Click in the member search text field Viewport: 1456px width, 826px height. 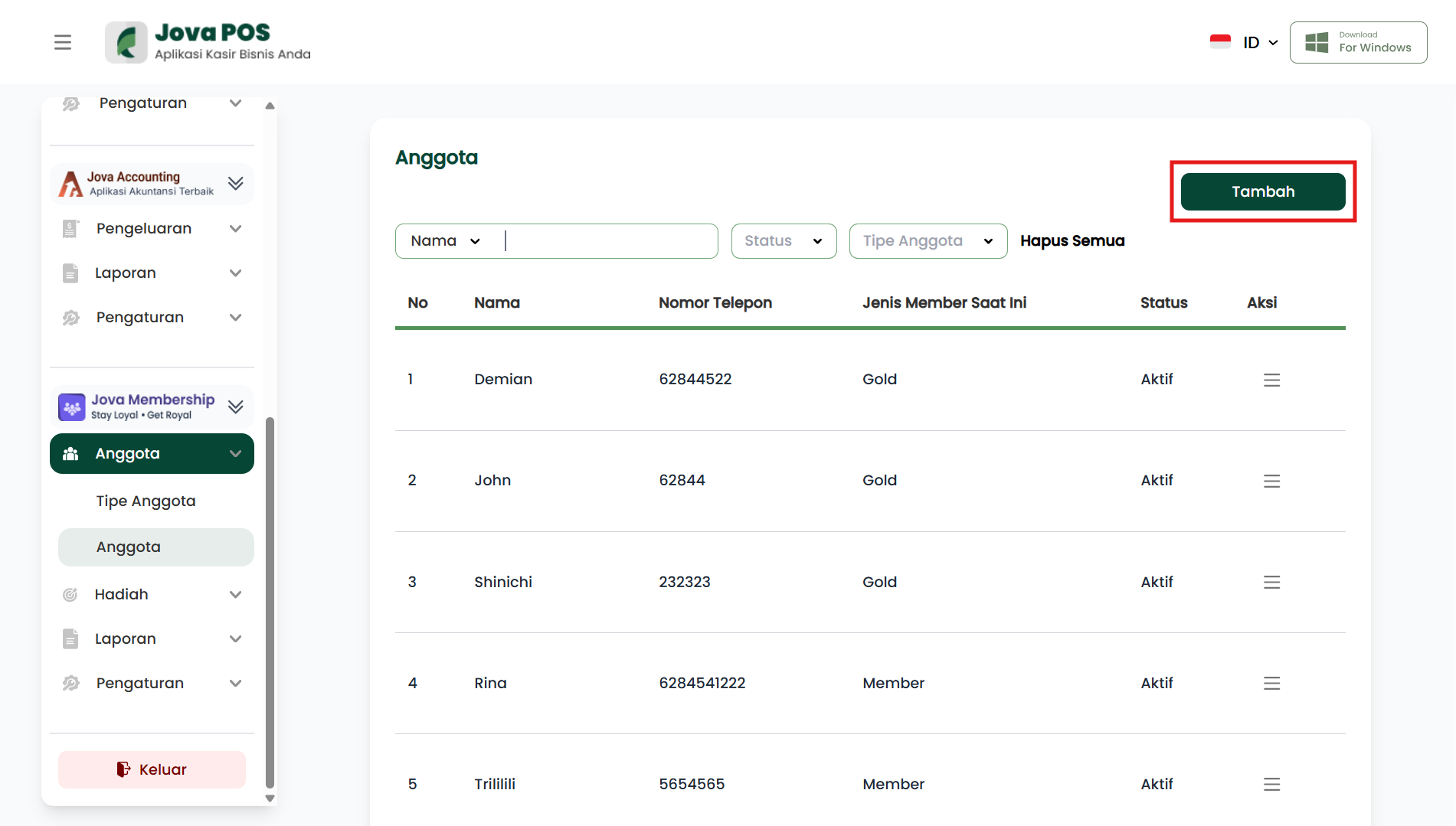(x=609, y=241)
